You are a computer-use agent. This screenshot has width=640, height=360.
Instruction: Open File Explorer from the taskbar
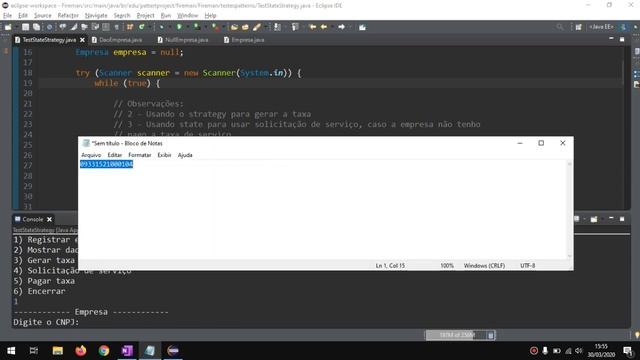[x=58, y=351]
